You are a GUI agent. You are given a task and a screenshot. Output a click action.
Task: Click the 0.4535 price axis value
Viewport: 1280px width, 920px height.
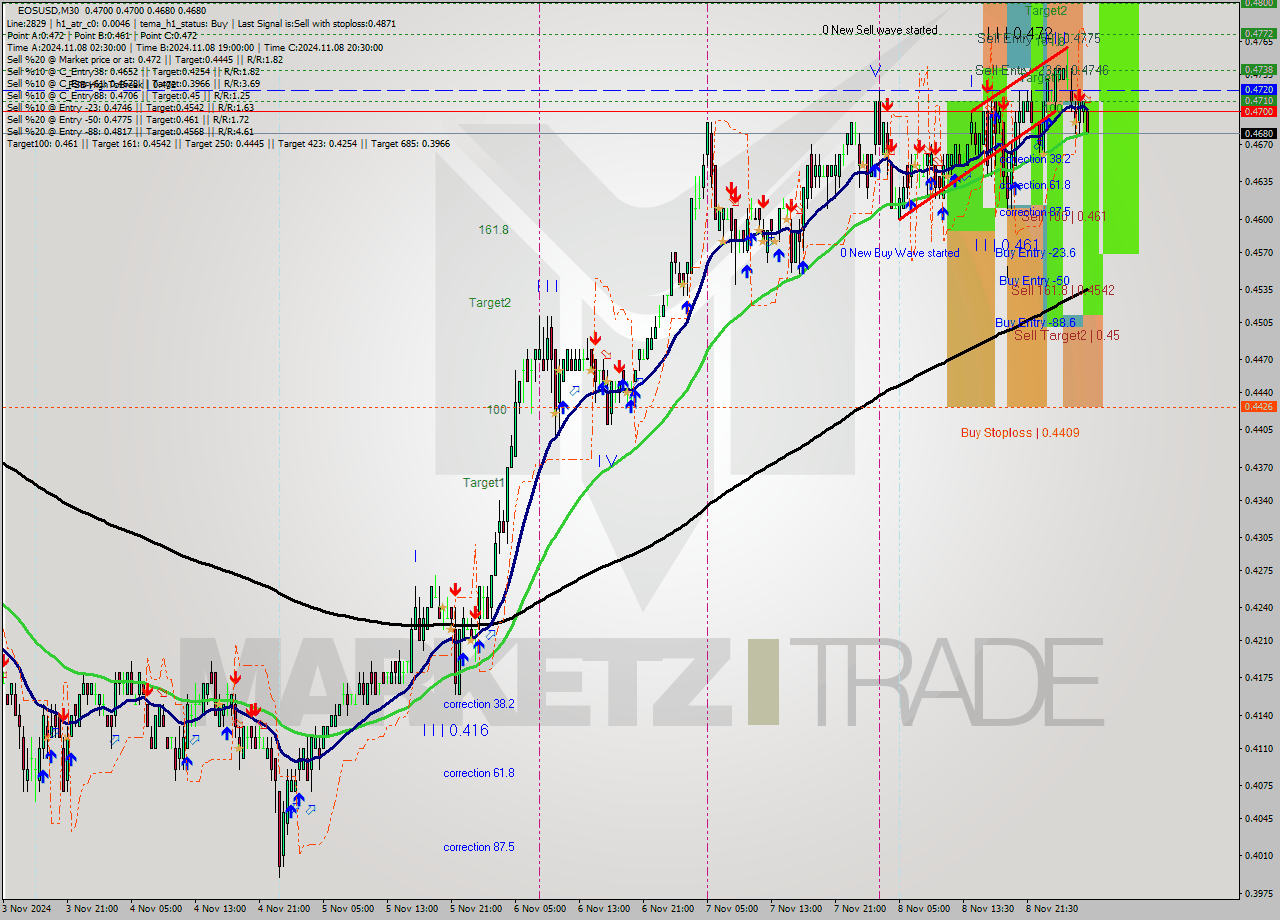tap(1258, 288)
